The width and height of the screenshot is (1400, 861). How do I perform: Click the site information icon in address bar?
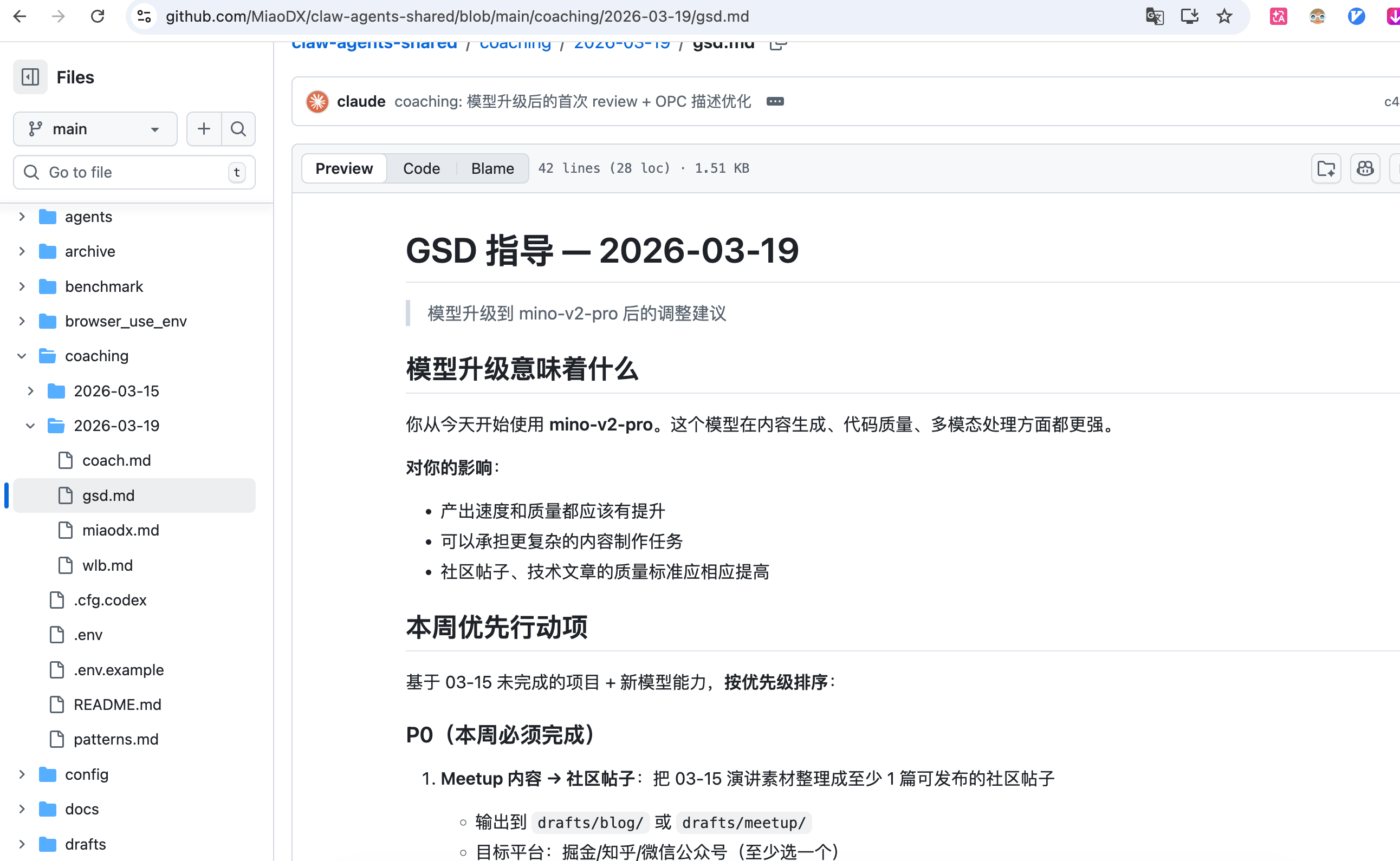144,16
